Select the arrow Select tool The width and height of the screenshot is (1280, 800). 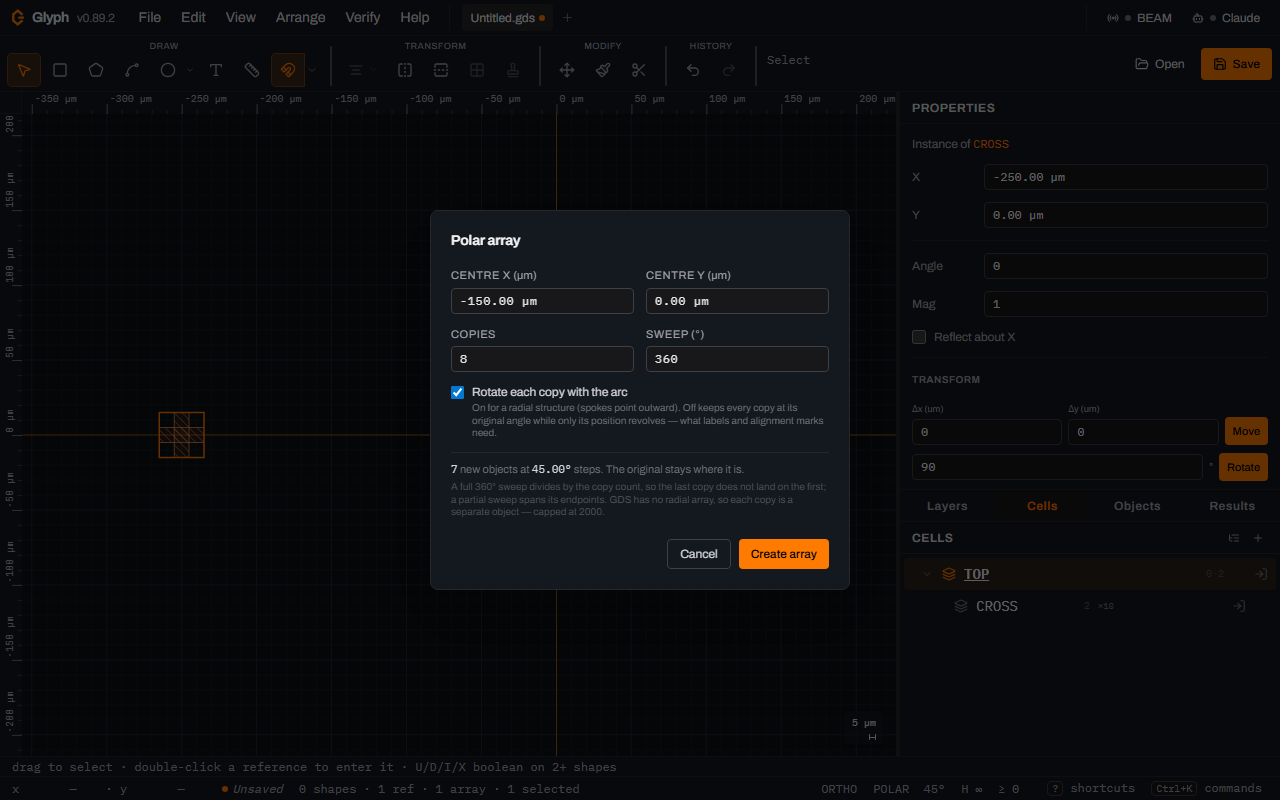click(24, 70)
